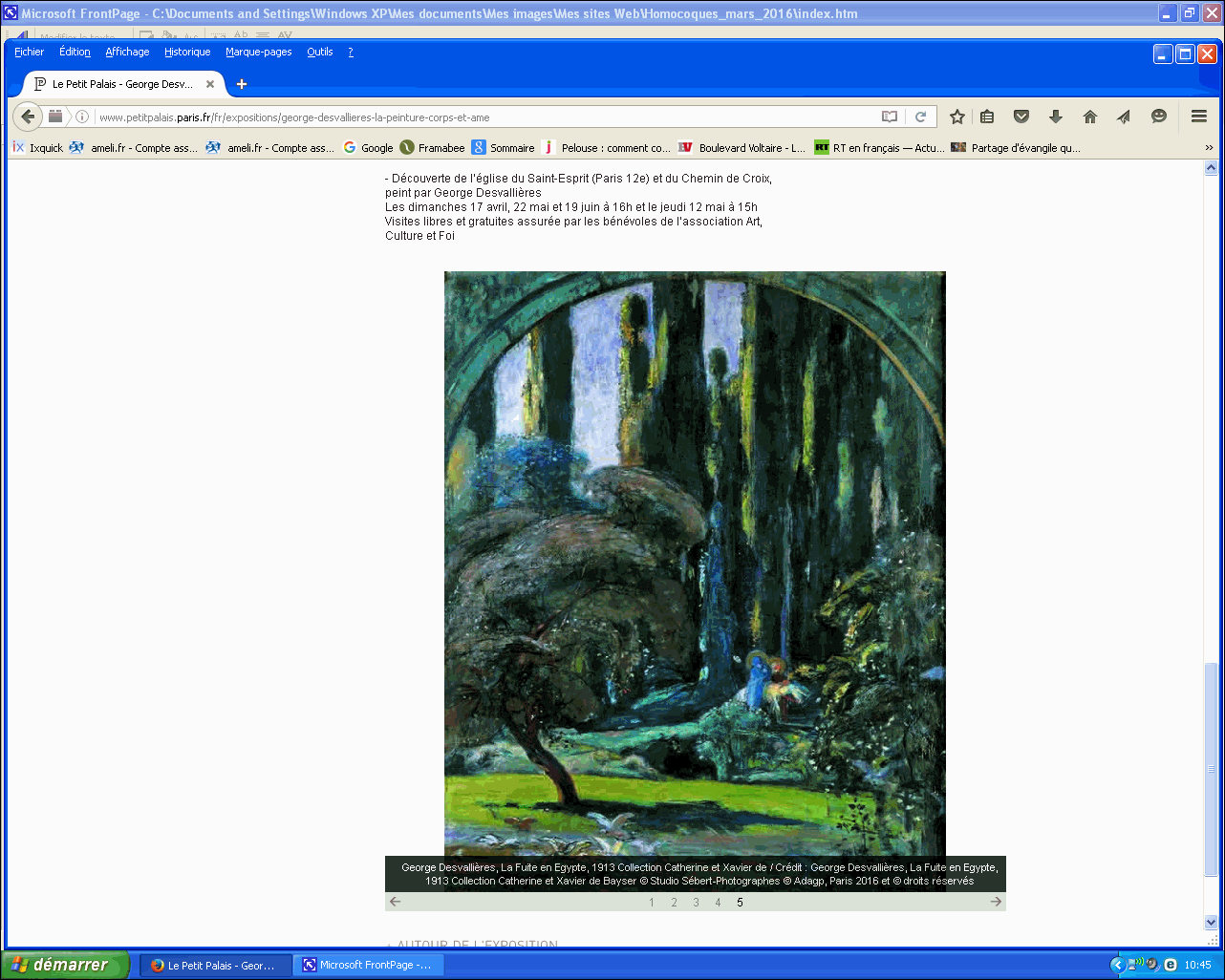Open the Historique menu

coord(187,52)
